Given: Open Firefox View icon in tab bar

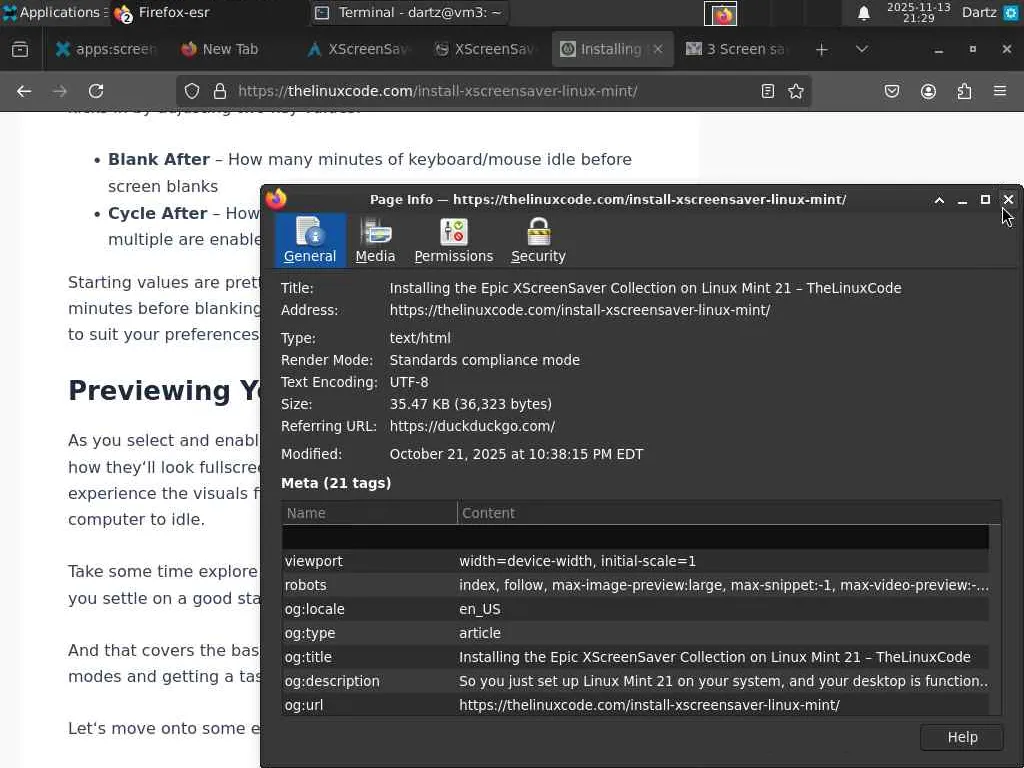Looking at the screenshot, I should tap(20, 50).
